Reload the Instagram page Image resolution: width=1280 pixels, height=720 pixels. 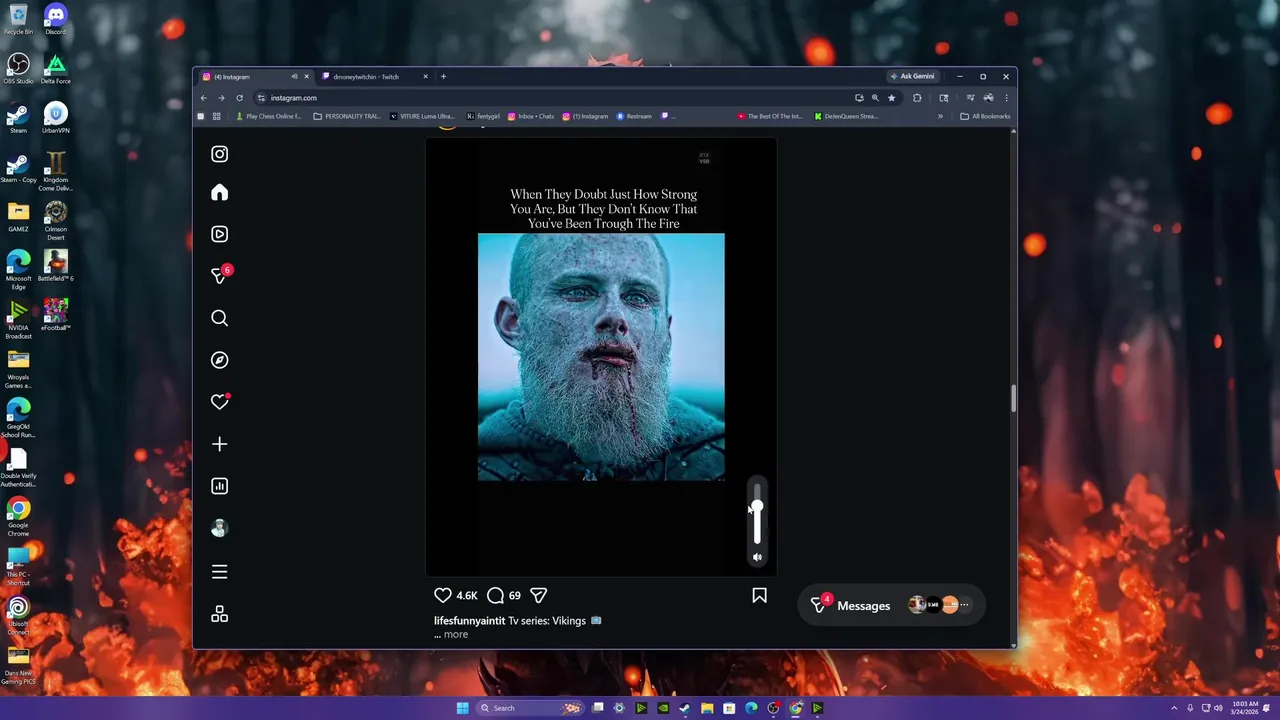(x=239, y=98)
